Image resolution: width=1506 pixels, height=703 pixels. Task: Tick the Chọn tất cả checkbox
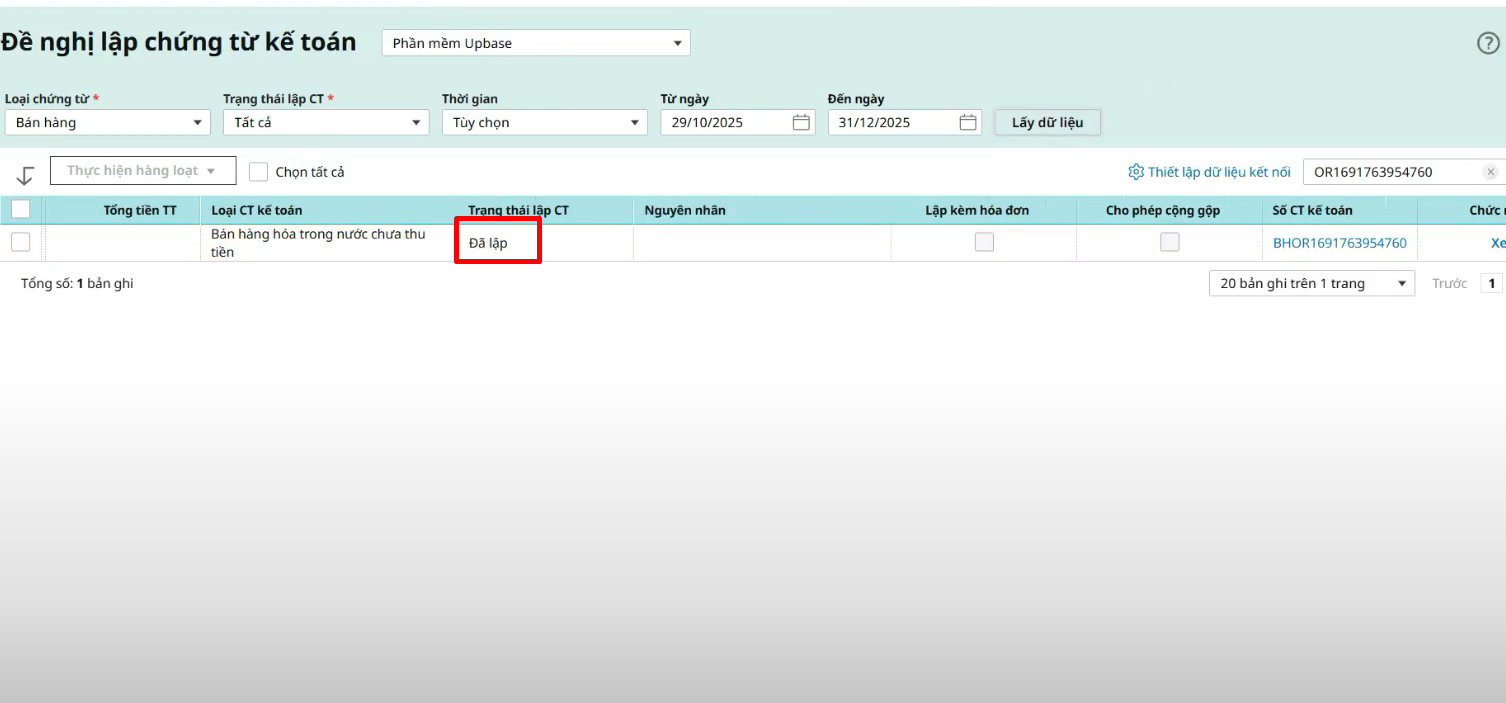pos(258,172)
